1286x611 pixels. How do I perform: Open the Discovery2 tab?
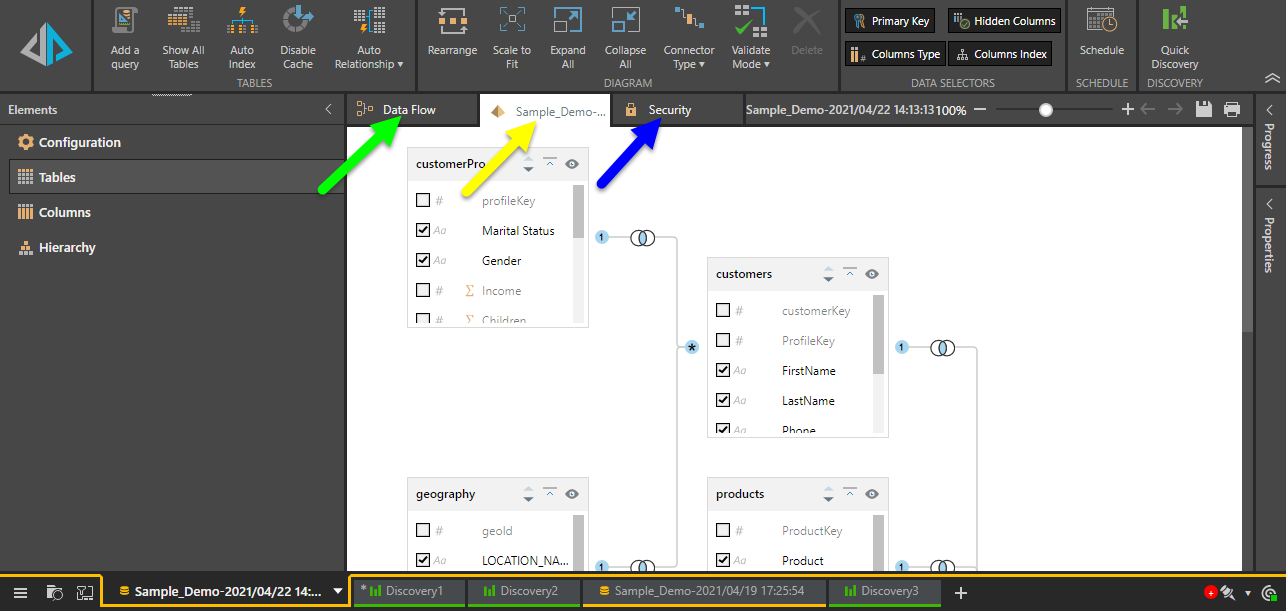(x=523, y=591)
